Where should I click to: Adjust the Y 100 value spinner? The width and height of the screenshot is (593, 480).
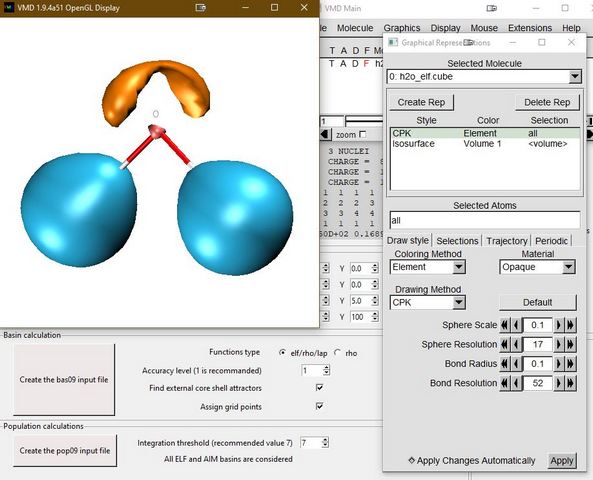tap(374, 317)
